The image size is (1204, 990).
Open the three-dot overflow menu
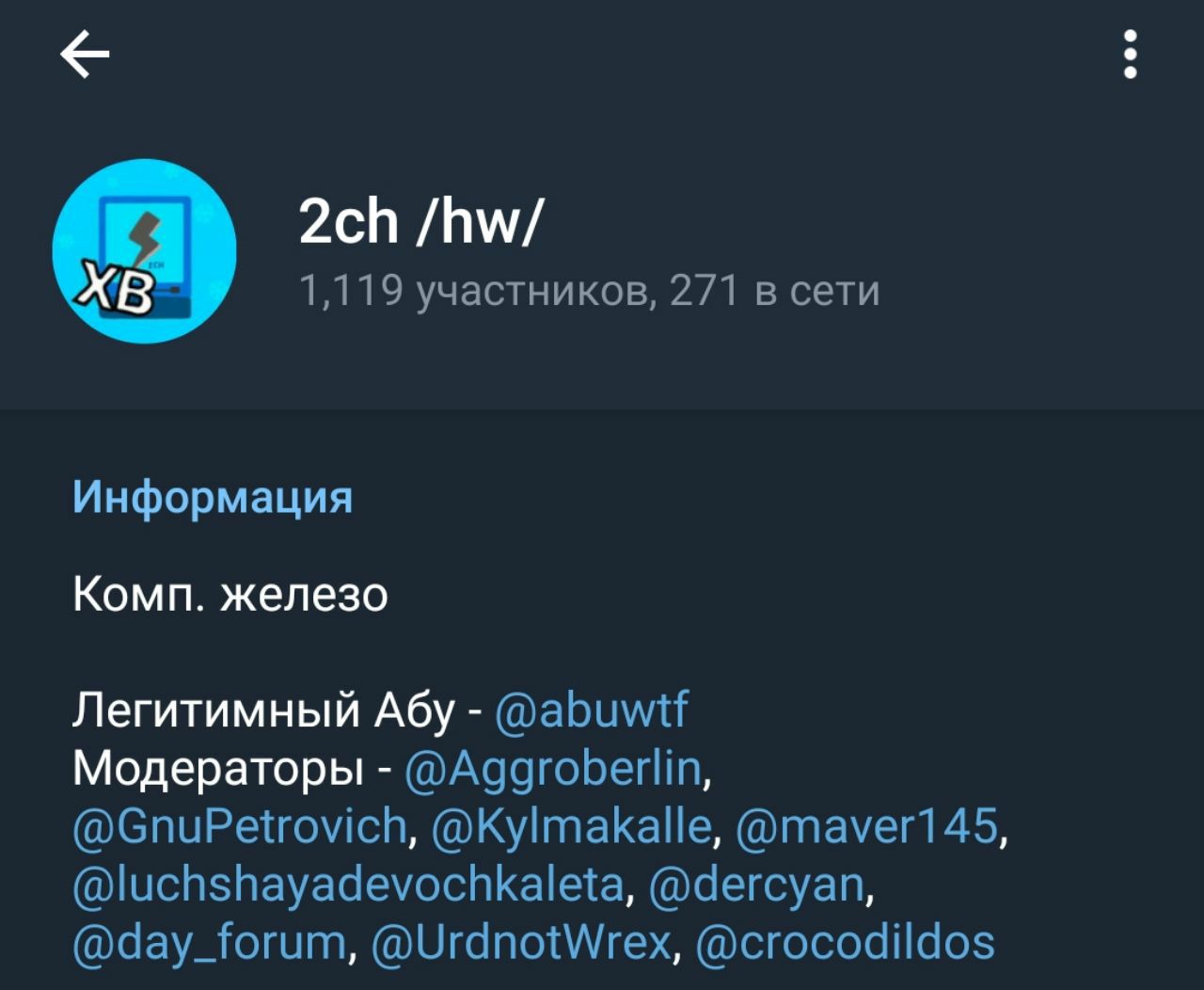pyautogui.click(x=1131, y=55)
